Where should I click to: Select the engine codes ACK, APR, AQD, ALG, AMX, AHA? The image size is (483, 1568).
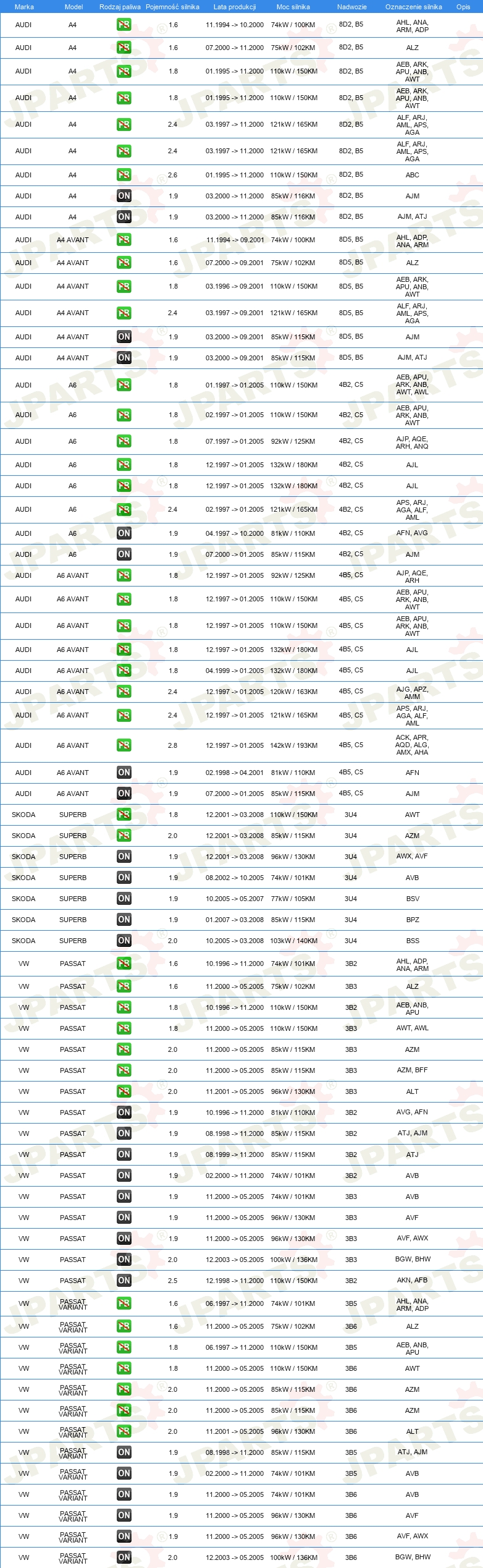(x=412, y=745)
